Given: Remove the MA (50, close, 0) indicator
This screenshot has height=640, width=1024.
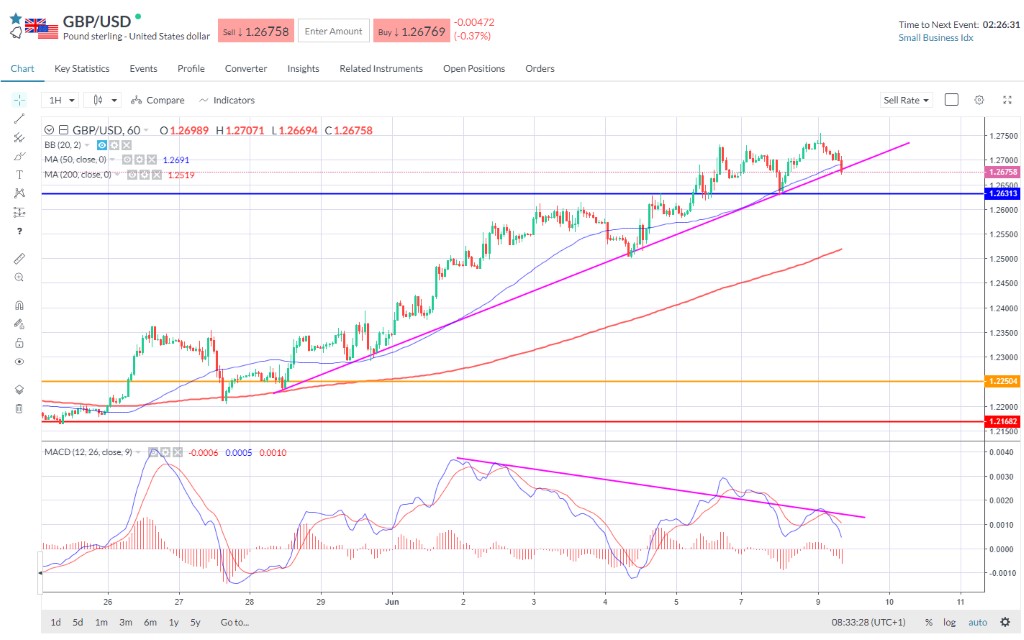Looking at the screenshot, I should tap(151, 159).
